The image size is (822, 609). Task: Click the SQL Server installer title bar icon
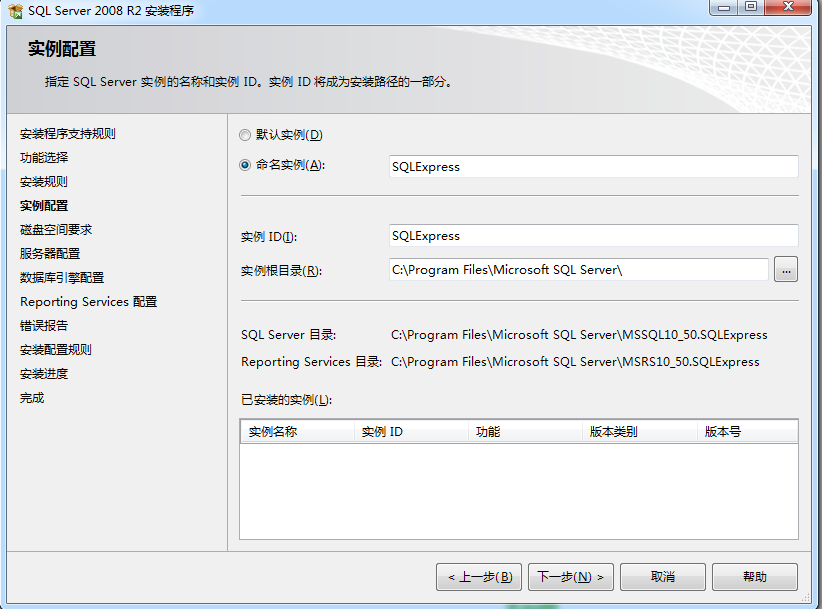click(x=15, y=11)
